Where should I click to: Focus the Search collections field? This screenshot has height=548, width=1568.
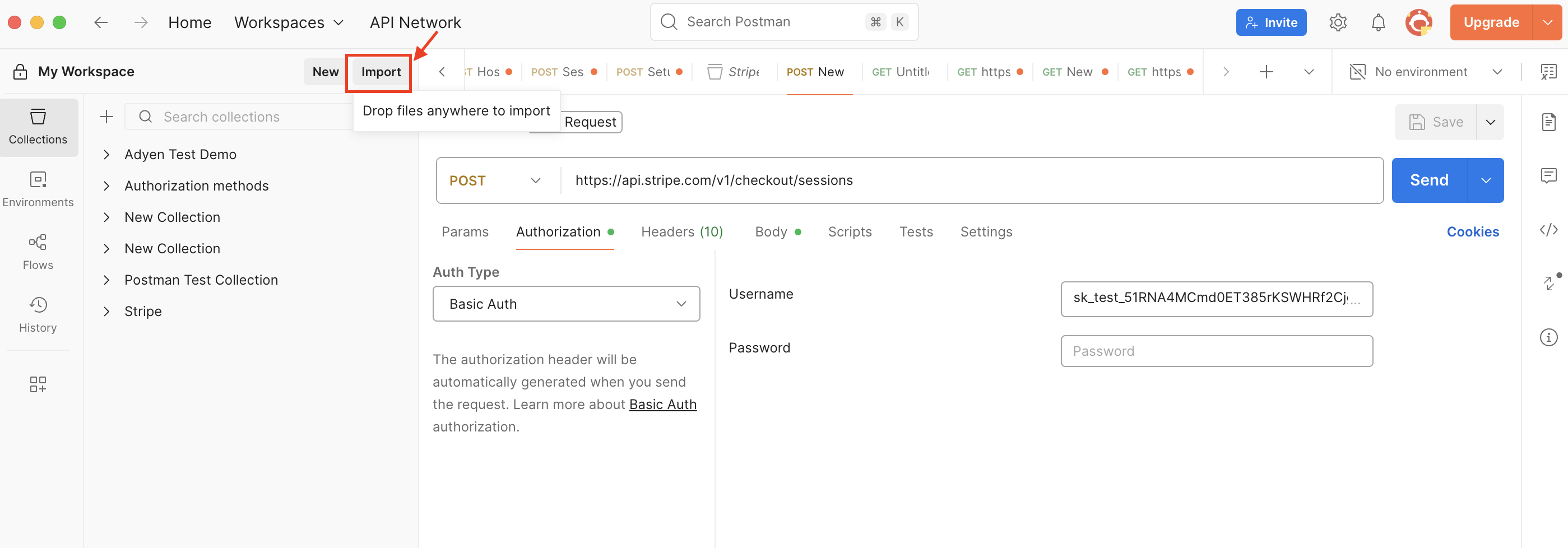pyautogui.click(x=239, y=117)
